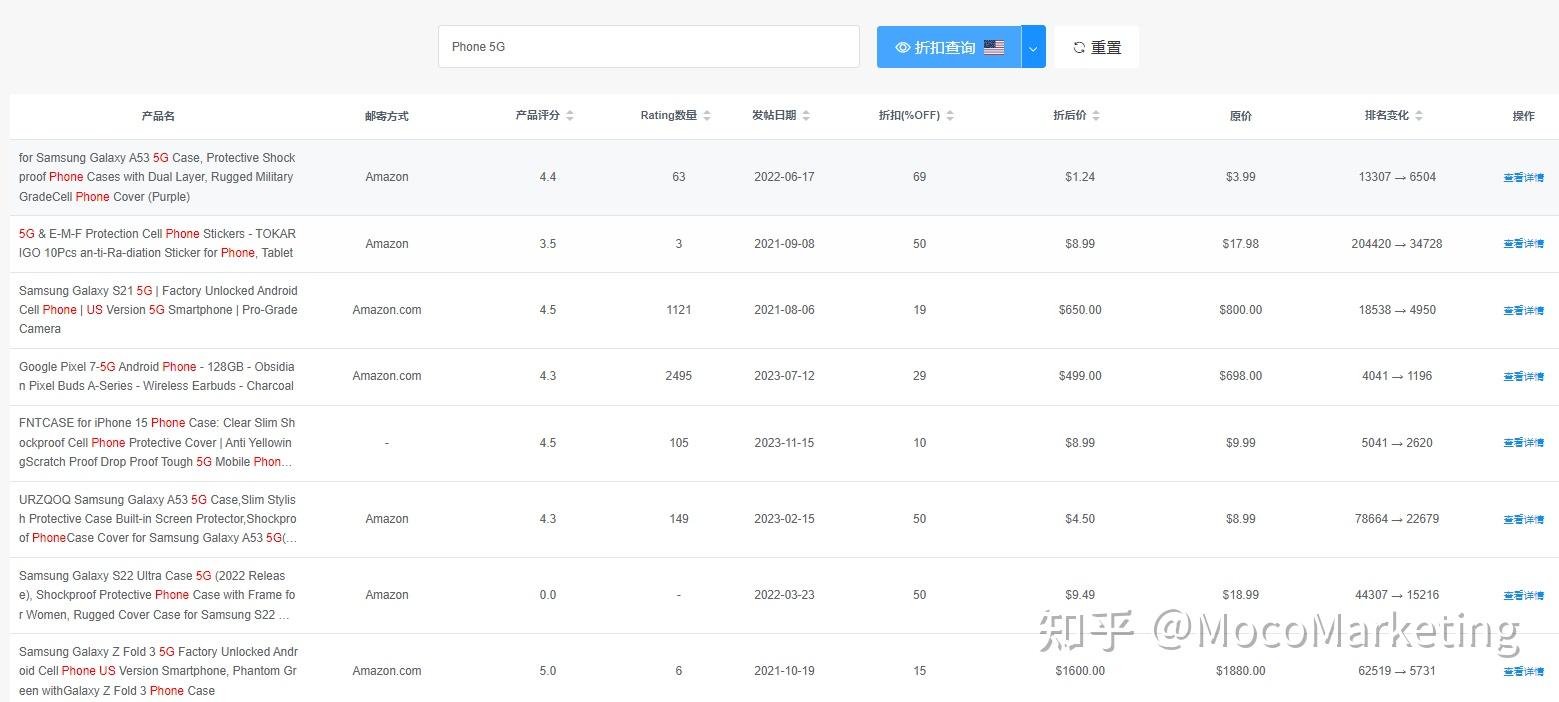Image resolution: width=1559 pixels, height=702 pixels.
Task: Click post date 2023-11-15
Action: (x=784, y=443)
